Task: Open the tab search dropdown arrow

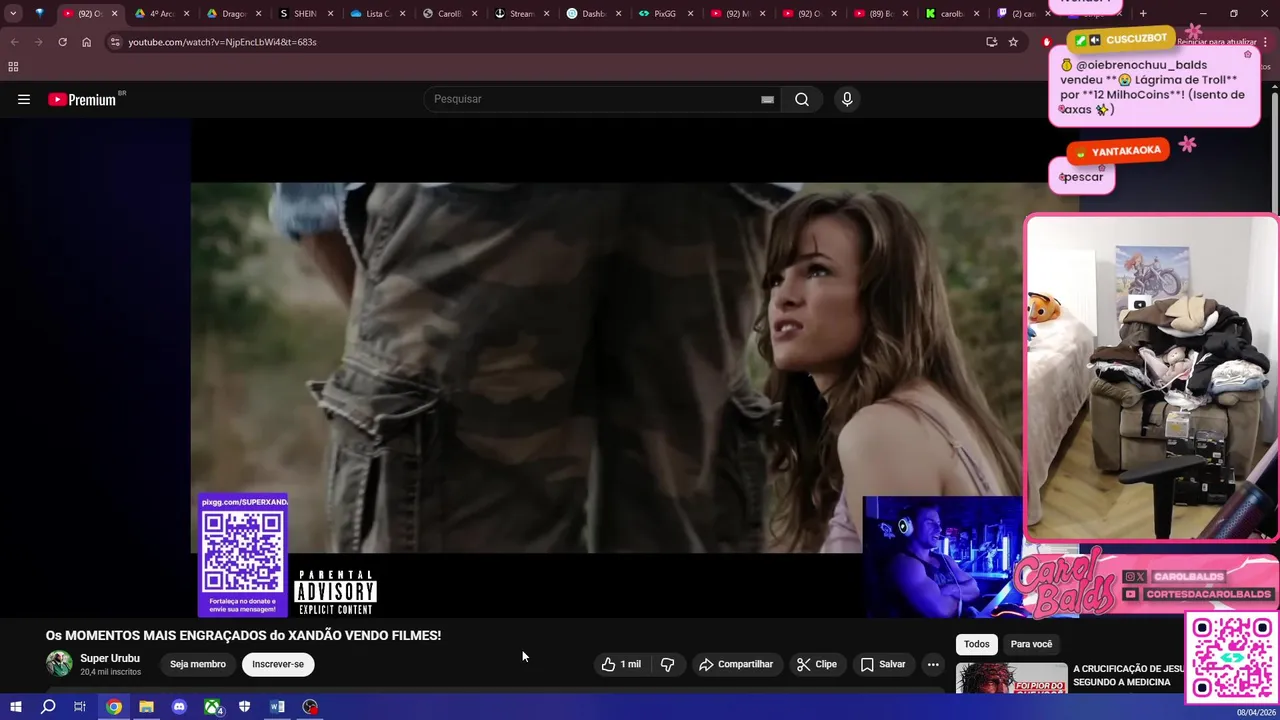Action: click(x=13, y=14)
